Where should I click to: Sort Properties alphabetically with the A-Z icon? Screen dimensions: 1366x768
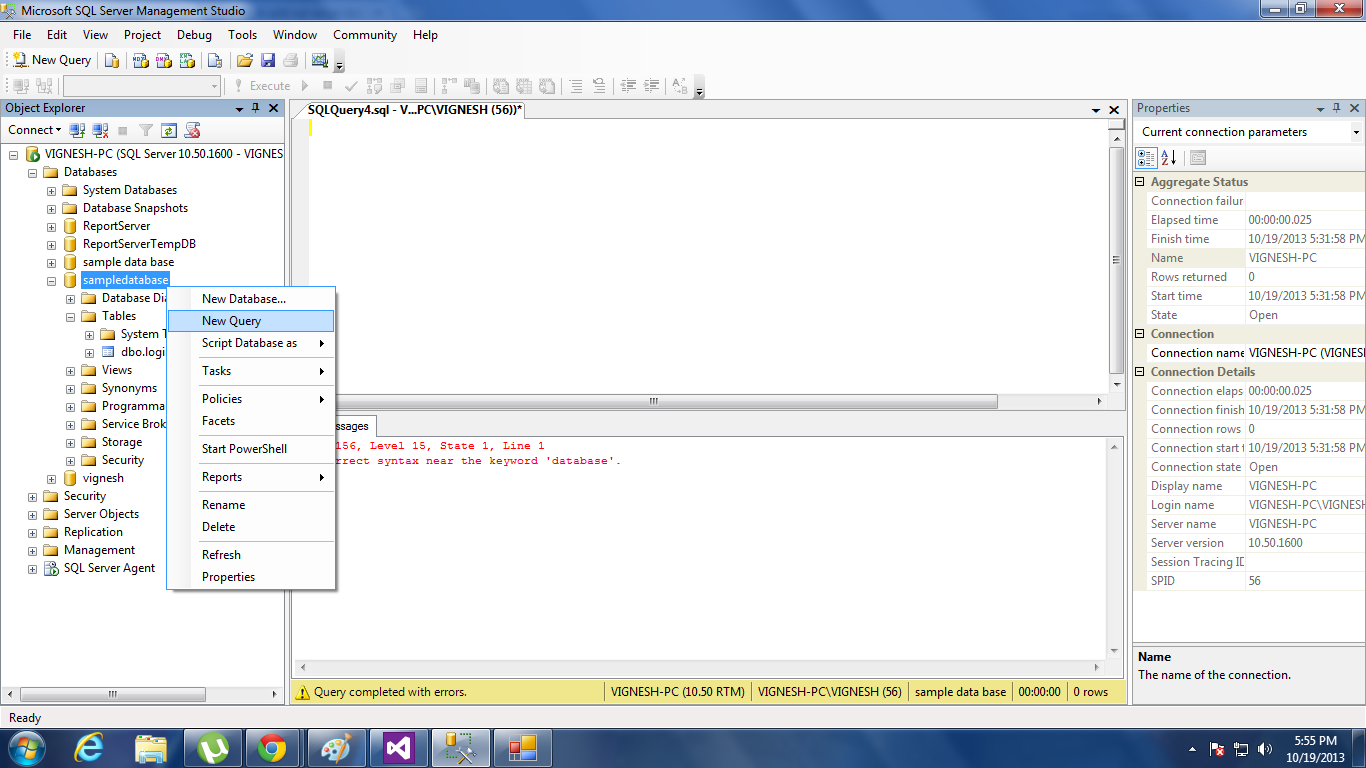coord(1167,157)
